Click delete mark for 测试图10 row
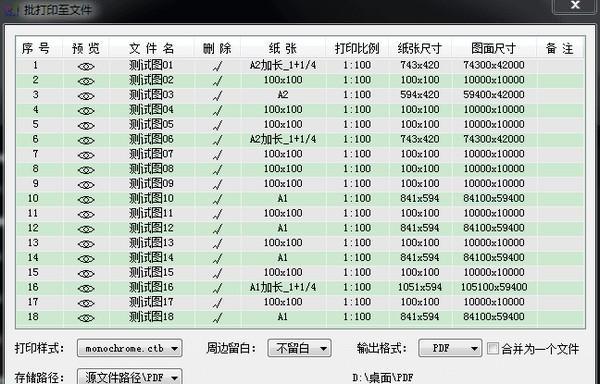Image resolution: width=600 pixels, height=384 pixels. (x=217, y=200)
